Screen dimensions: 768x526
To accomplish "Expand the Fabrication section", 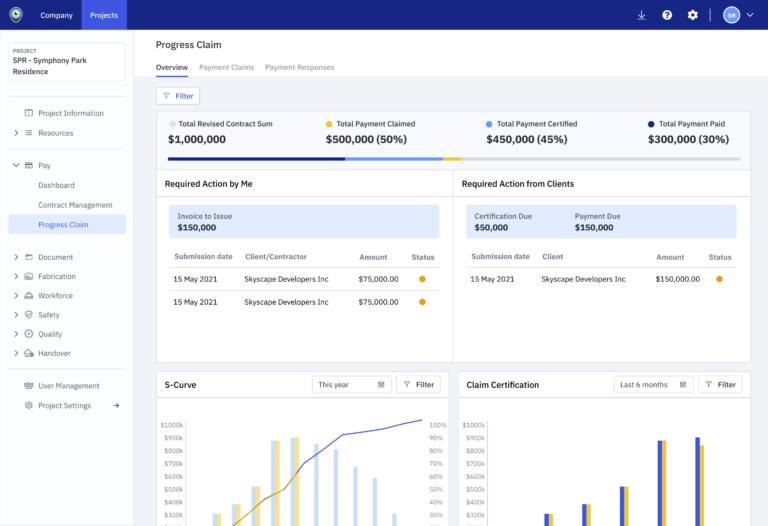I will point(16,276).
